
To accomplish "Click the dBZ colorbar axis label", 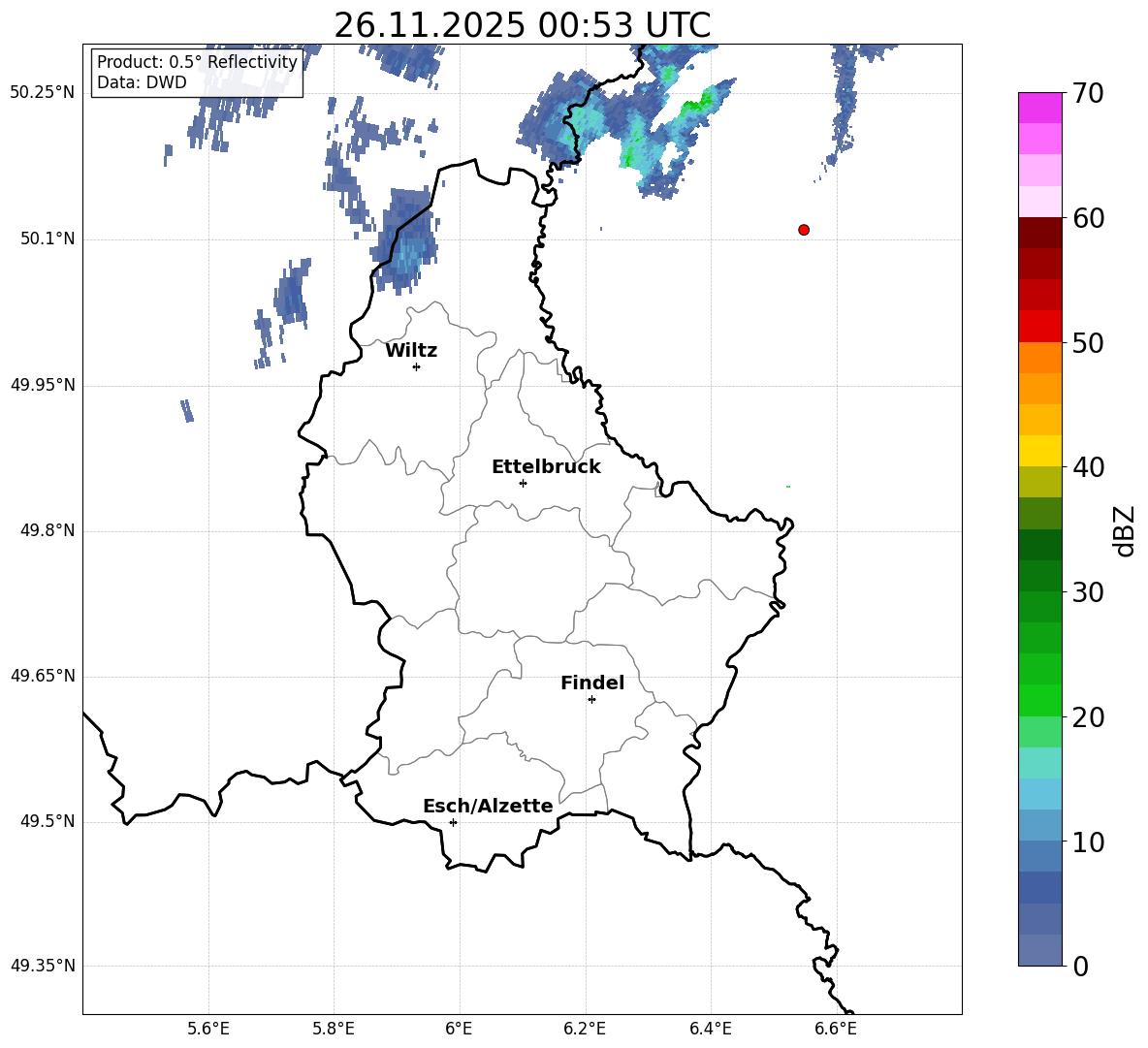I will tap(1123, 530).
